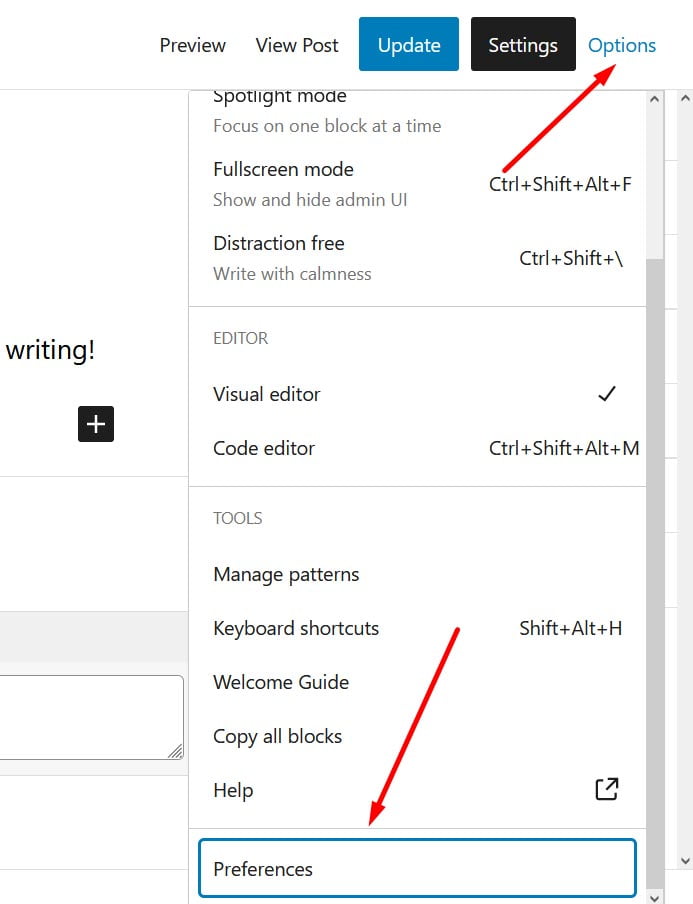The height and width of the screenshot is (904, 693).
Task: Click the textarea resize grip corner
Action: tap(176, 751)
